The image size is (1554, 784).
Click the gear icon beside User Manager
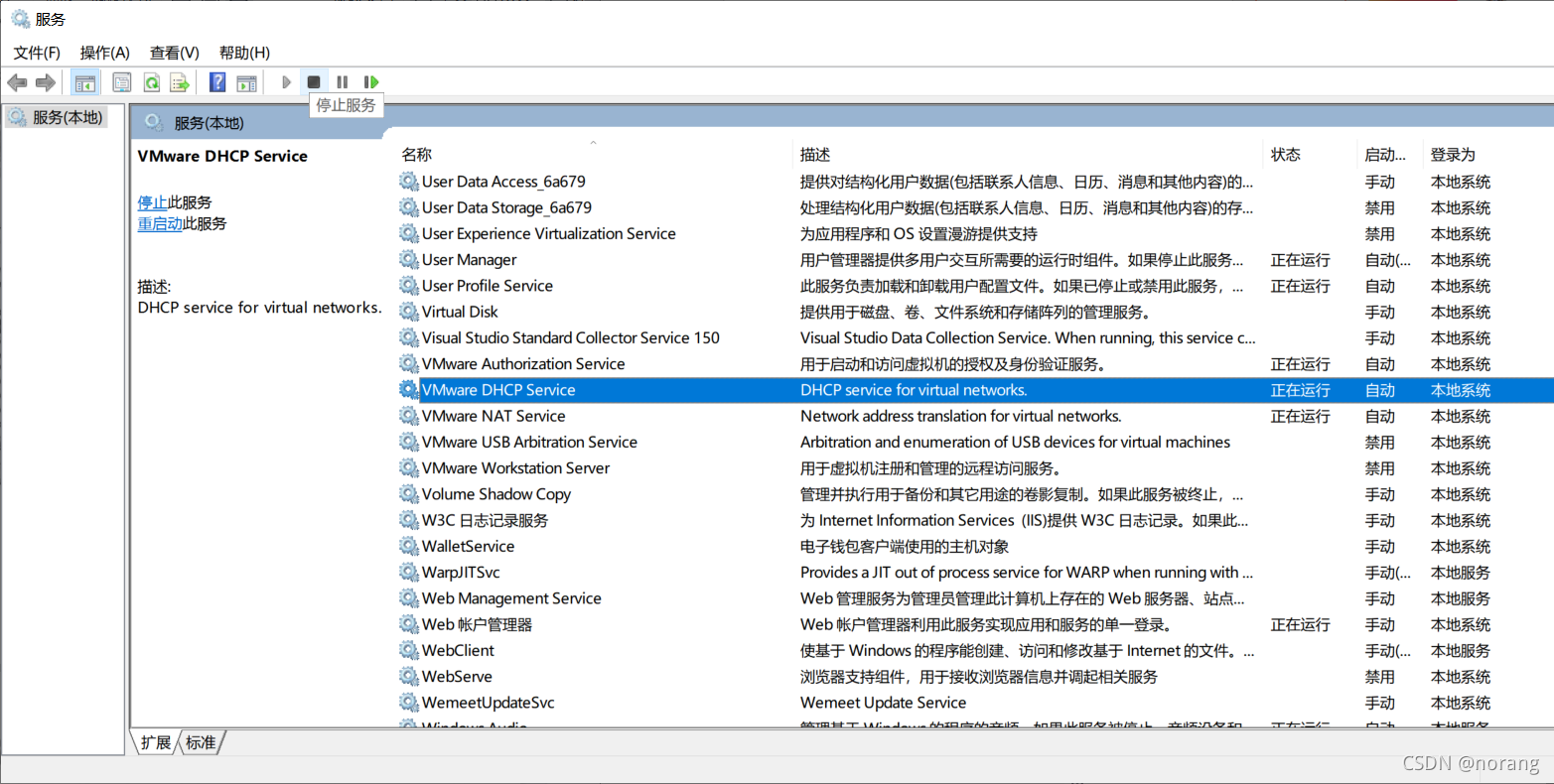coord(409,259)
